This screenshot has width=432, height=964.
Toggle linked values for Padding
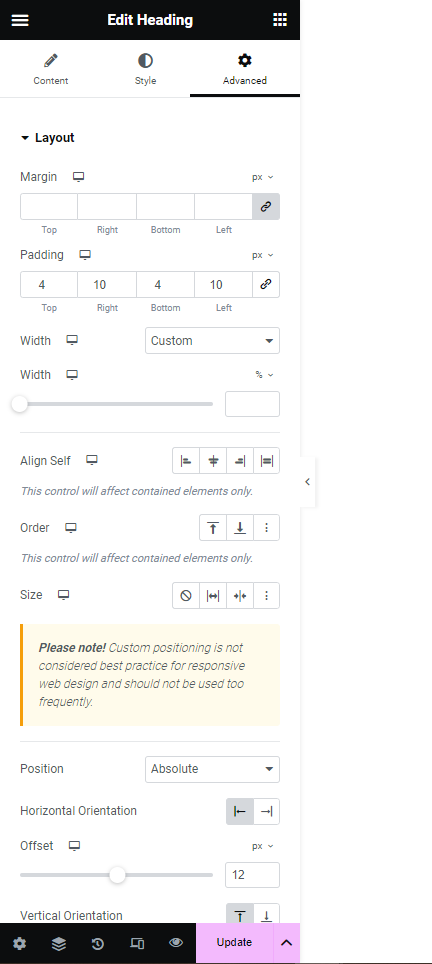pyautogui.click(x=266, y=285)
